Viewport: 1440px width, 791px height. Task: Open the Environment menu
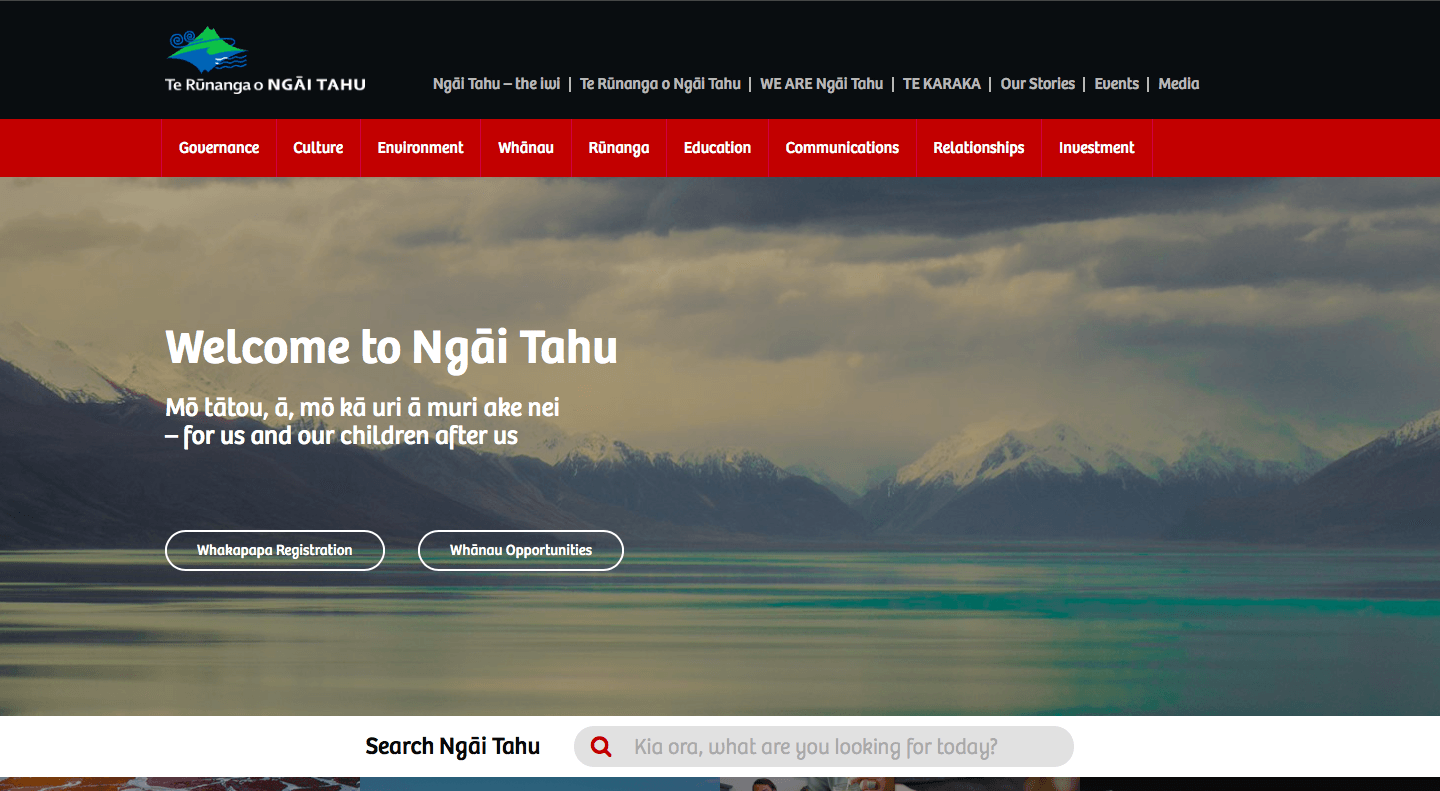click(420, 148)
